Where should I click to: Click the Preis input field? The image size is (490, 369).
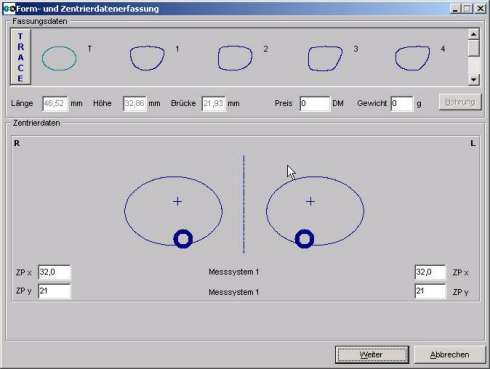tap(315, 104)
